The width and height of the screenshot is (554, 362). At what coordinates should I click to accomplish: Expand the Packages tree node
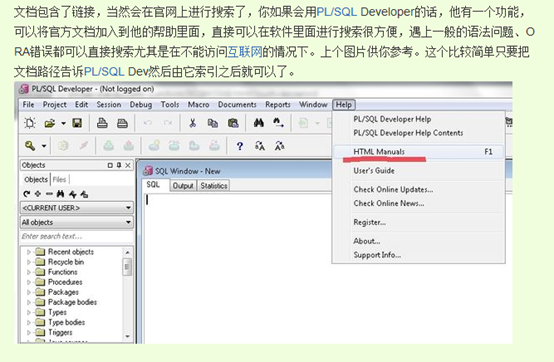pos(29,292)
